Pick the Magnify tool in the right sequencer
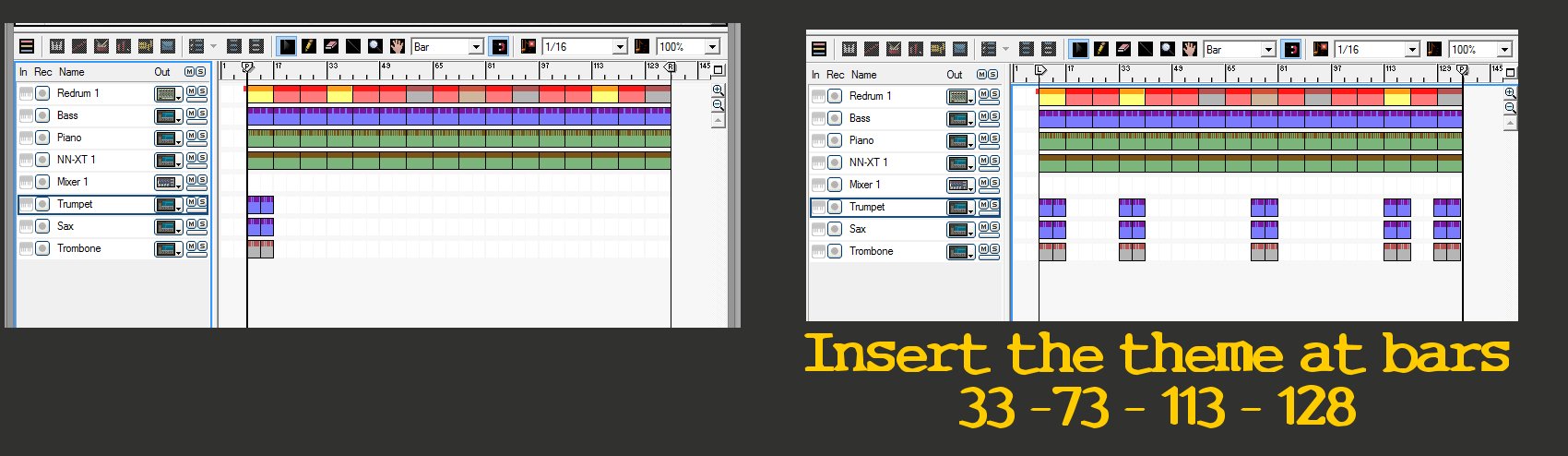This screenshot has width=1568, height=456. click(1168, 49)
